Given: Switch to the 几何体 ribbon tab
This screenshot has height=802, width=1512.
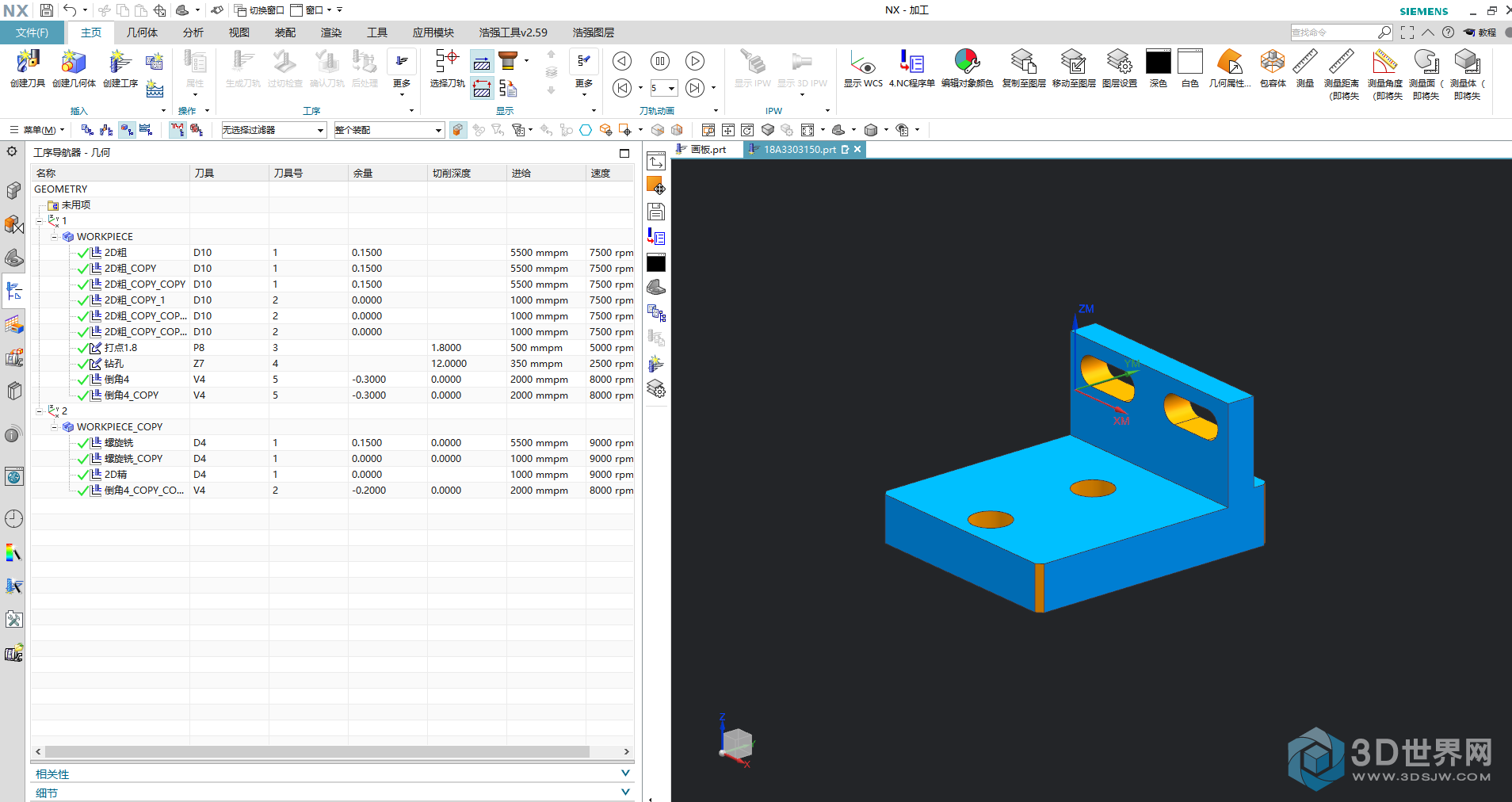Looking at the screenshot, I should [x=142, y=32].
